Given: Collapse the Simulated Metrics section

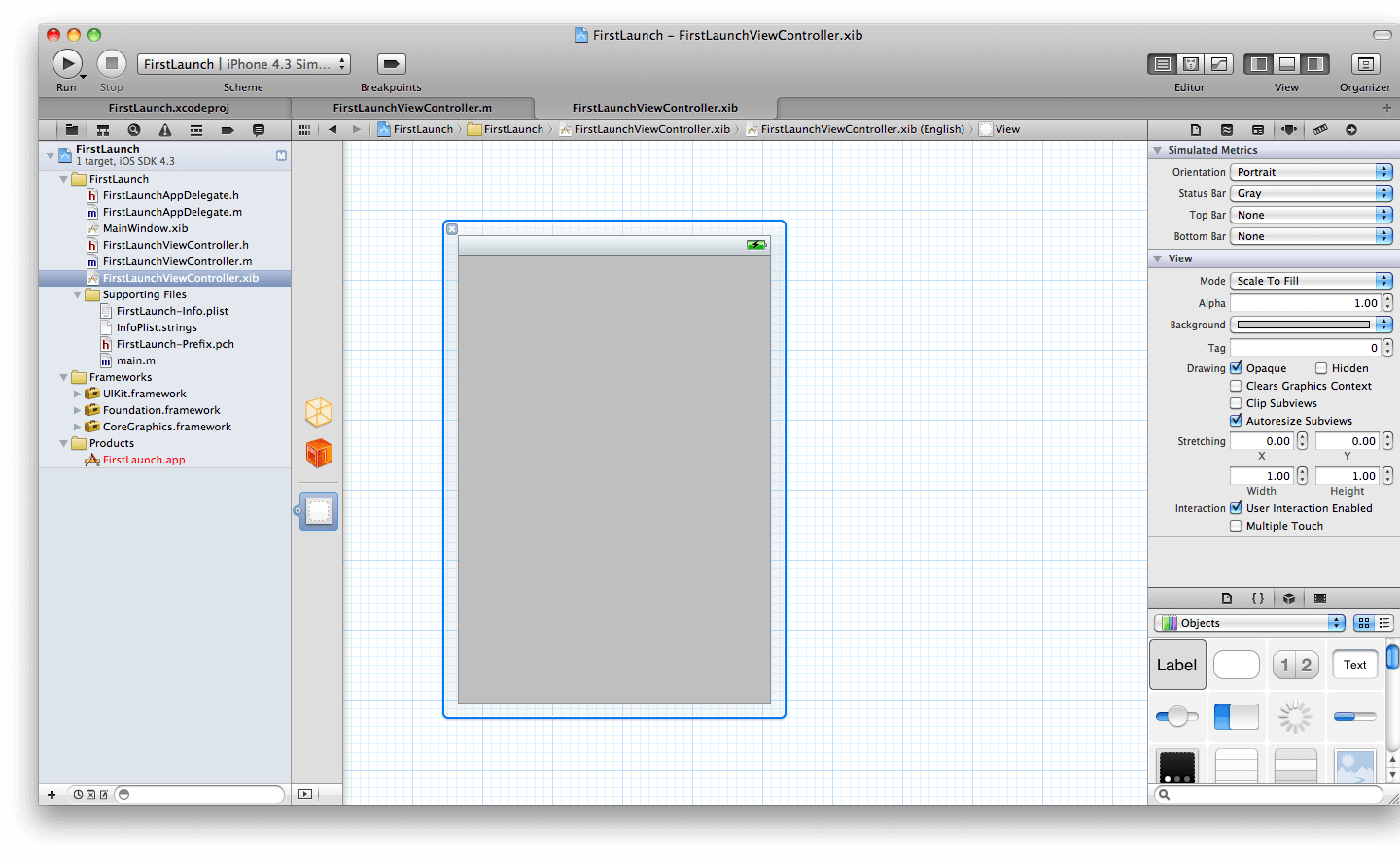Looking at the screenshot, I should (1157, 150).
